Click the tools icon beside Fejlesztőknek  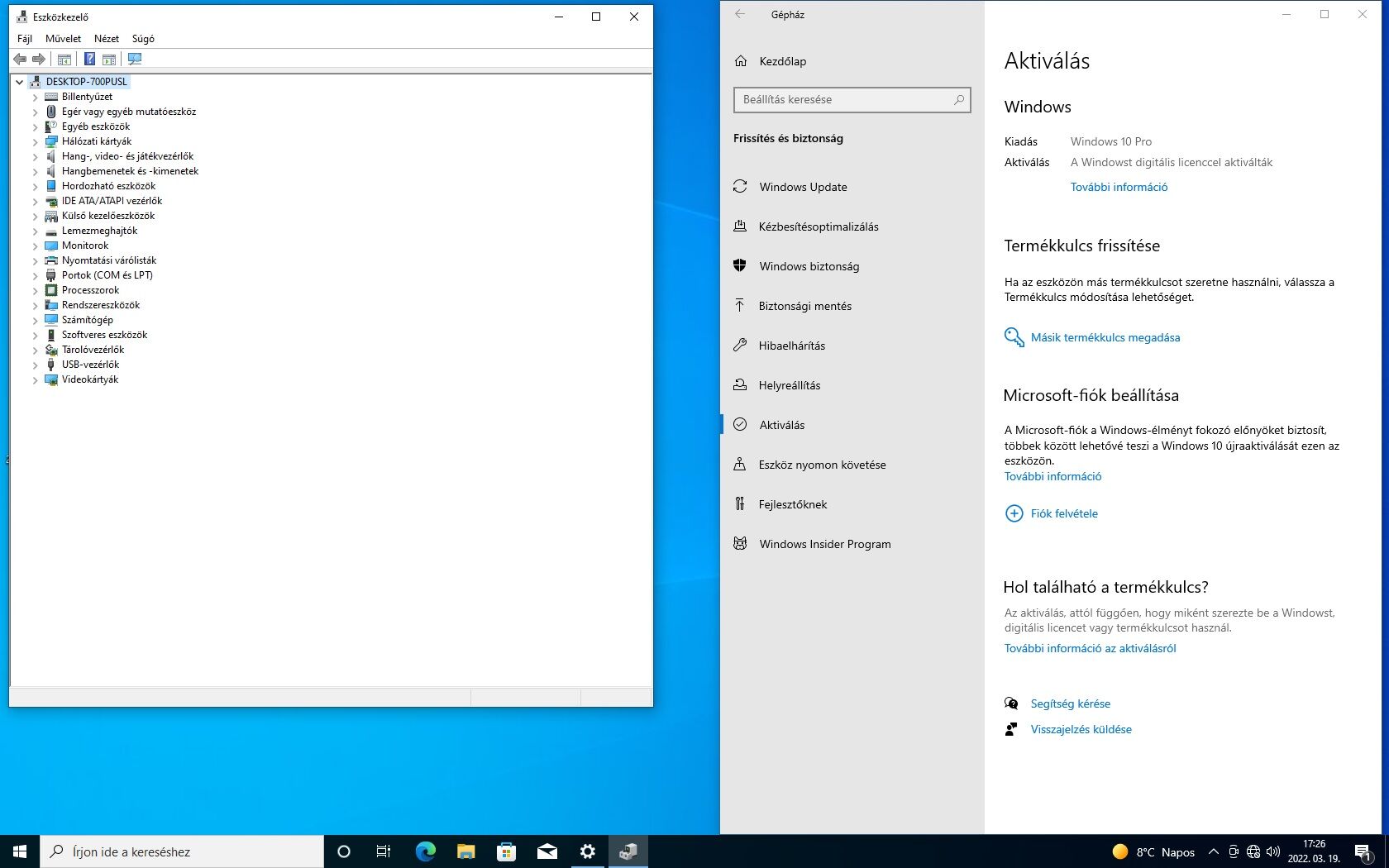pyautogui.click(x=740, y=504)
